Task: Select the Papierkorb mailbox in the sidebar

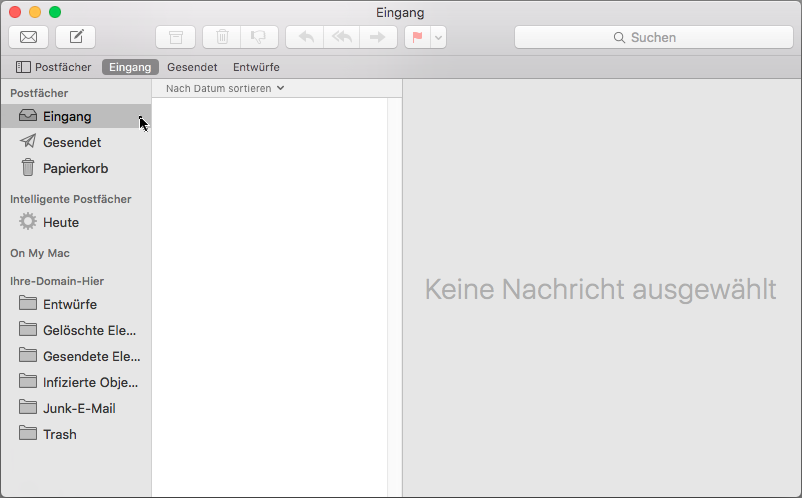Action: [75, 168]
